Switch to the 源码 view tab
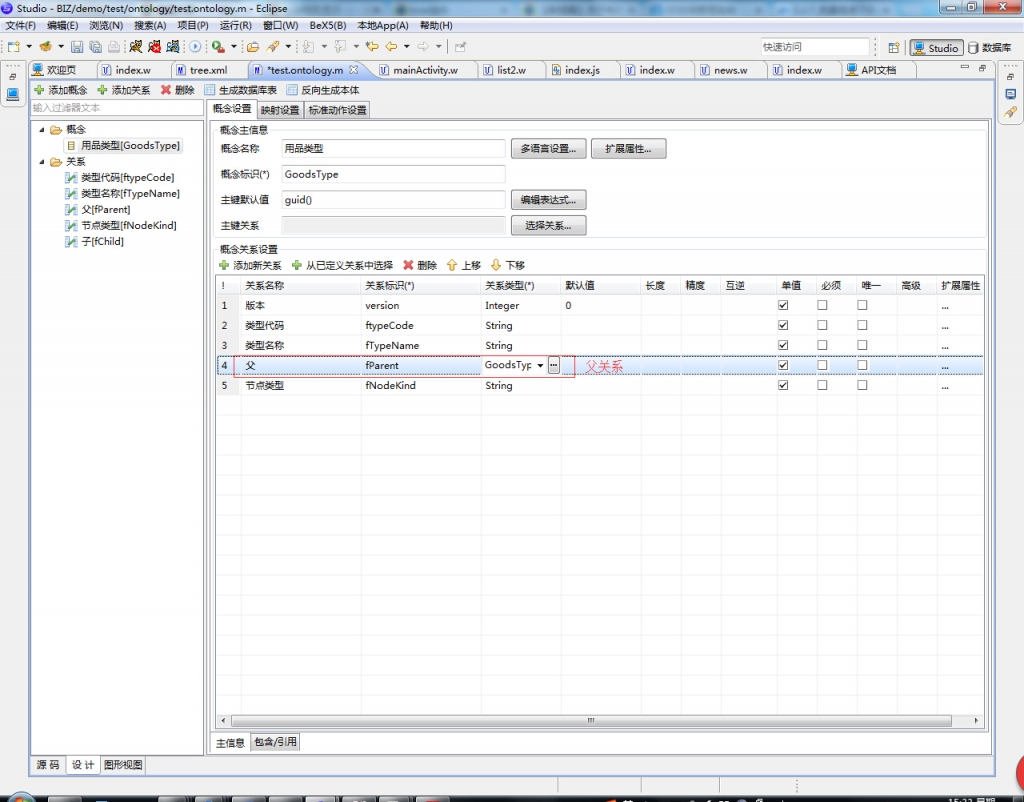Image resolution: width=1024 pixels, height=802 pixels. (x=48, y=765)
